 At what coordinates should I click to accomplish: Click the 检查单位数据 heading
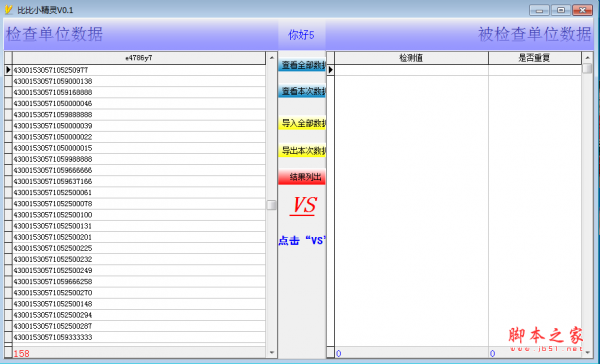tap(54, 34)
